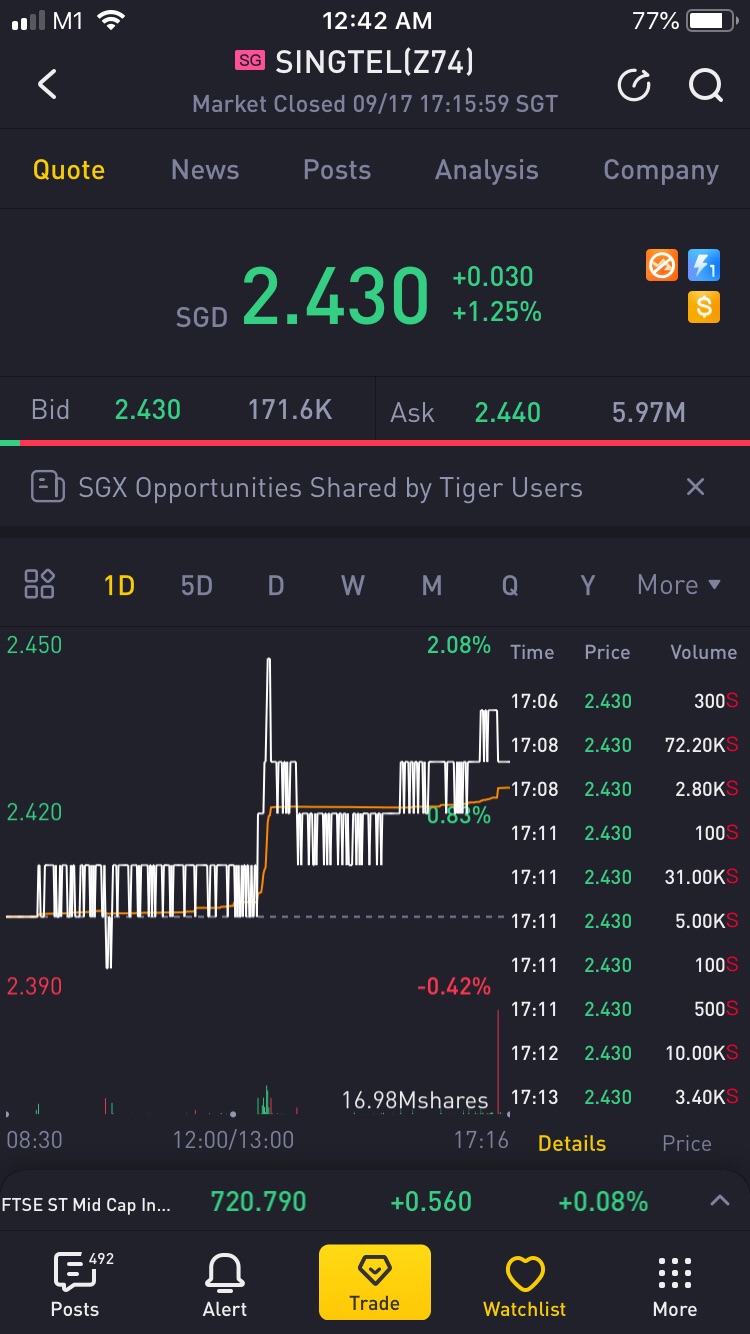Tap the large 2.430 last price
This screenshot has height=1334, width=750.
335,296
